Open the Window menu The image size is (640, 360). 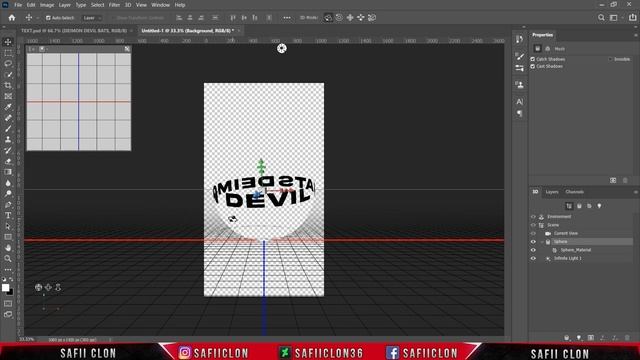click(x=160, y=5)
